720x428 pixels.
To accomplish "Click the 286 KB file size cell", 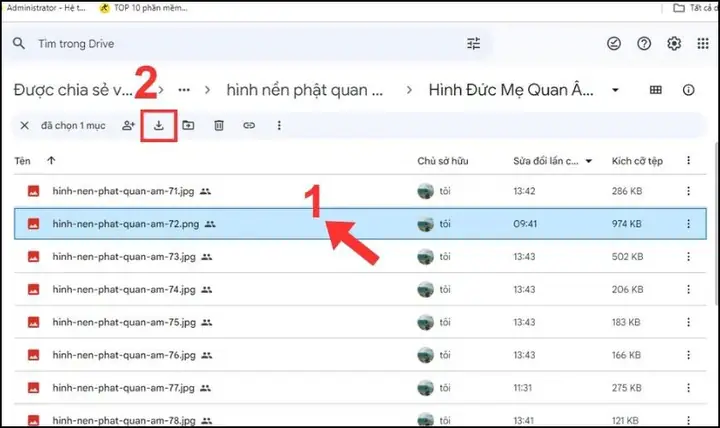I will [x=627, y=191].
